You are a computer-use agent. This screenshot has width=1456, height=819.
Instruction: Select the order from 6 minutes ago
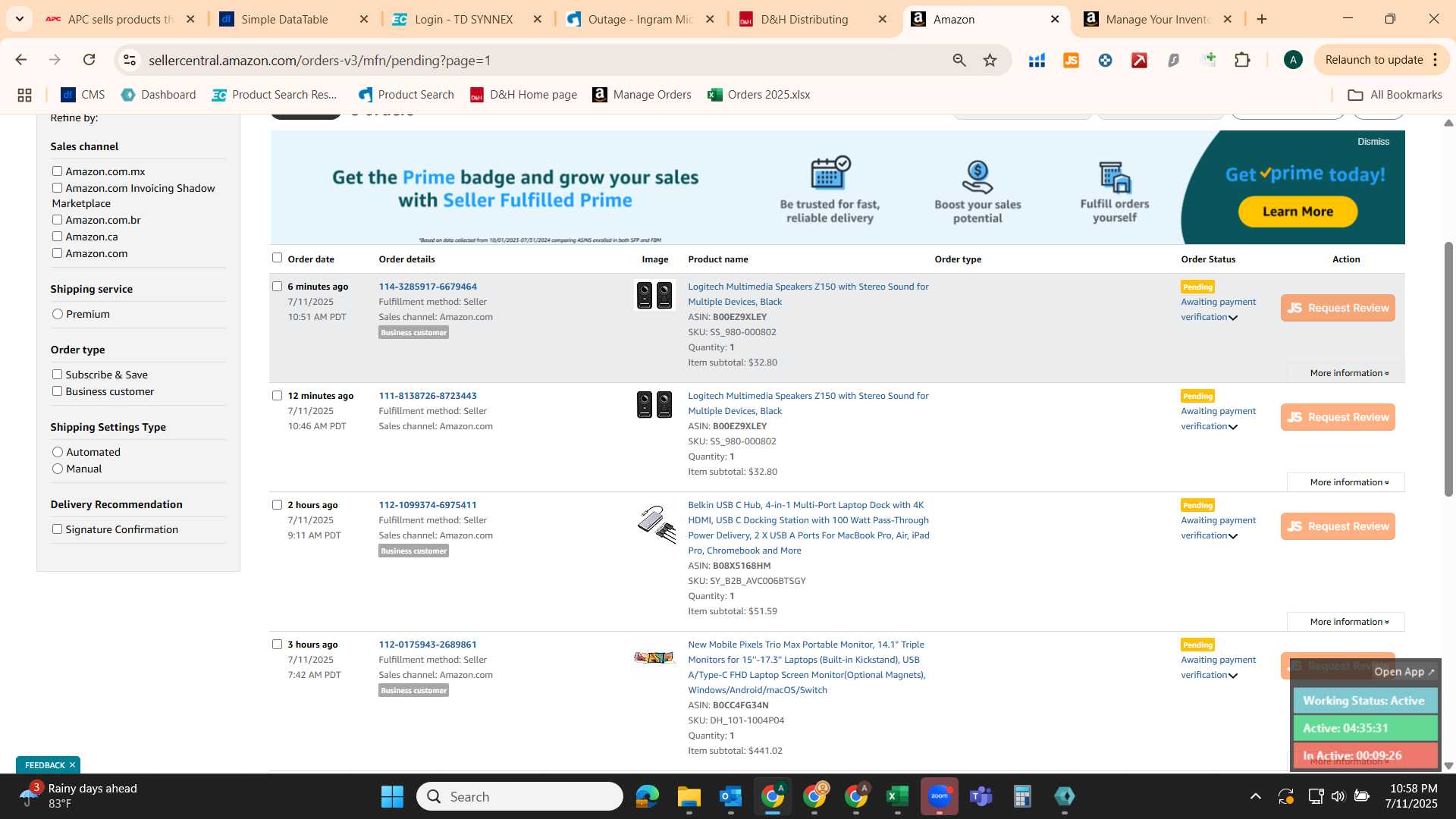[x=277, y=287]
